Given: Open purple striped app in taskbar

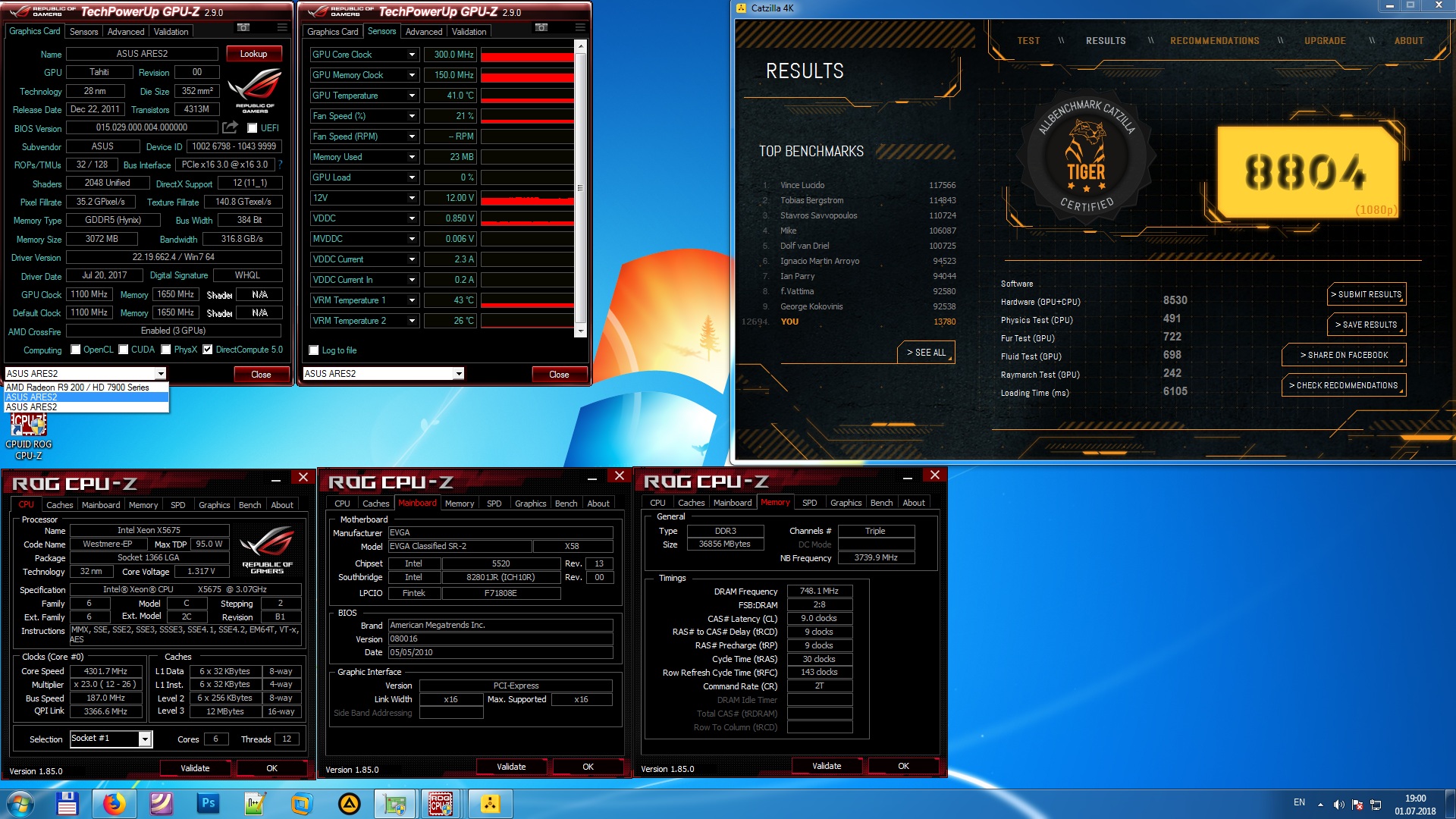Looking at the screenshot, I should pos(161,804).
